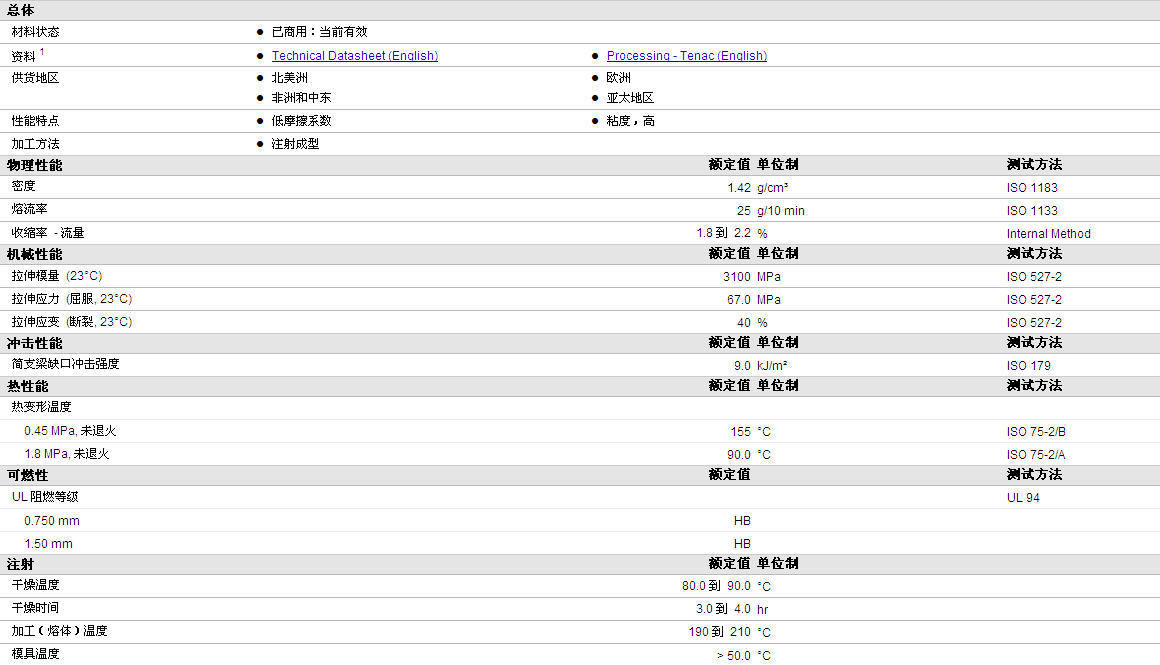Viewport: 1160px width, 665px height.
Task: Click the 80.0 到 90.0 drying temperature
Action: click(716, 586)
